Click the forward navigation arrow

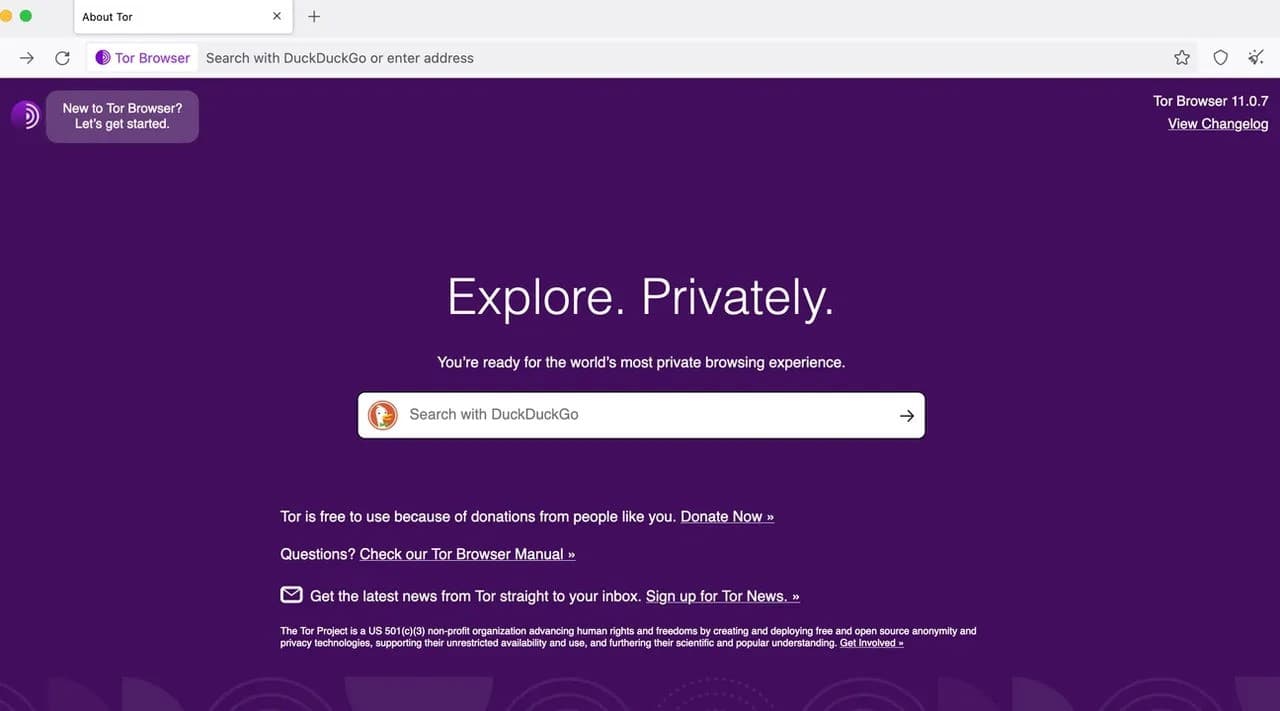[x=27, y=58]
